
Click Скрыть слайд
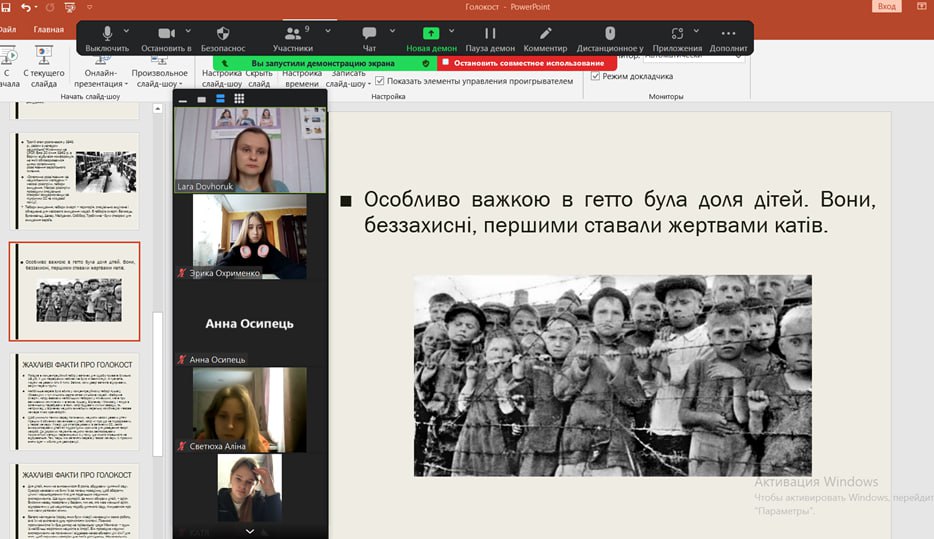pos(259,78)
